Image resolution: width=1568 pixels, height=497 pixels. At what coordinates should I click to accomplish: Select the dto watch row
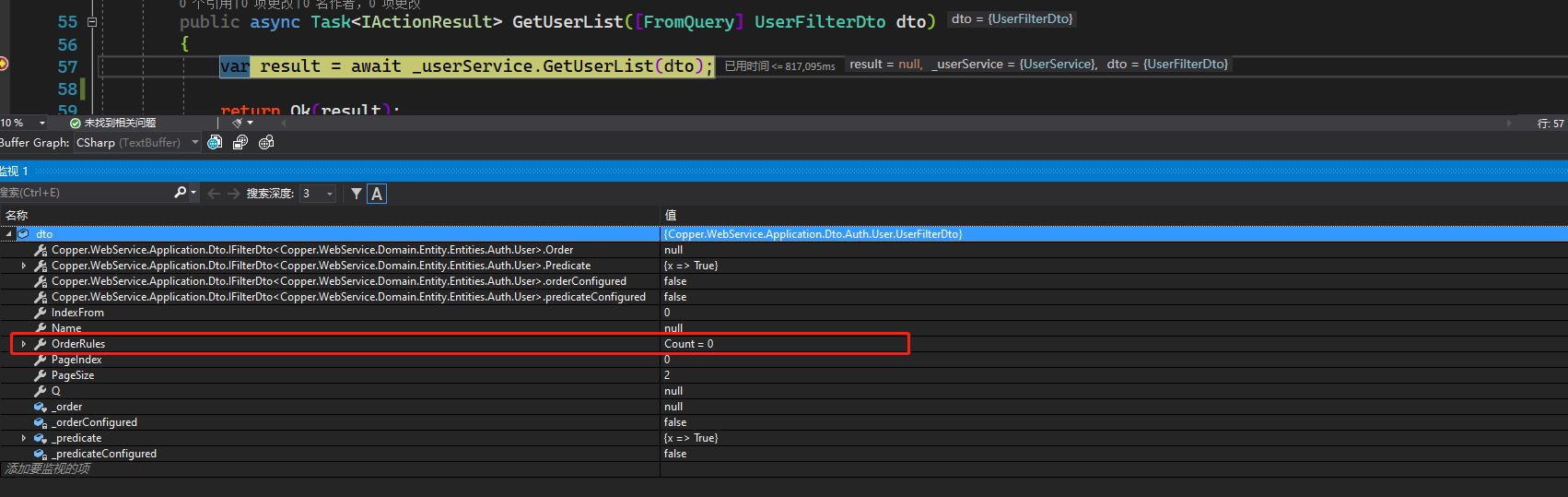pyautogui.click(x=784, y=234)
